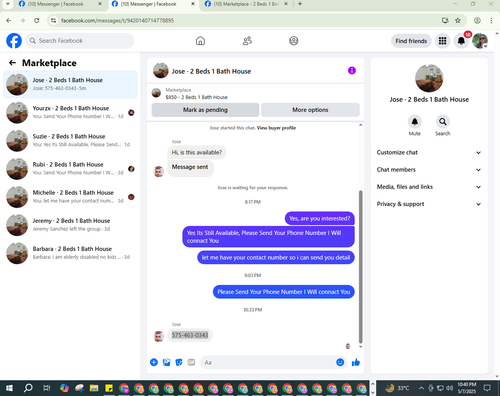Click the Search Facebook field
Image resolution: width=500 pixels, height=396 pixels.
pyautogui.click(x=80, y=41)
